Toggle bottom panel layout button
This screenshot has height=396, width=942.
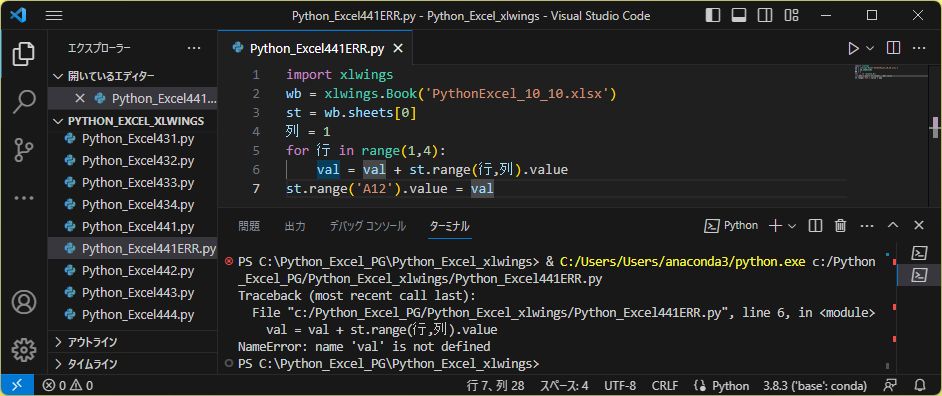click(739, 16)
